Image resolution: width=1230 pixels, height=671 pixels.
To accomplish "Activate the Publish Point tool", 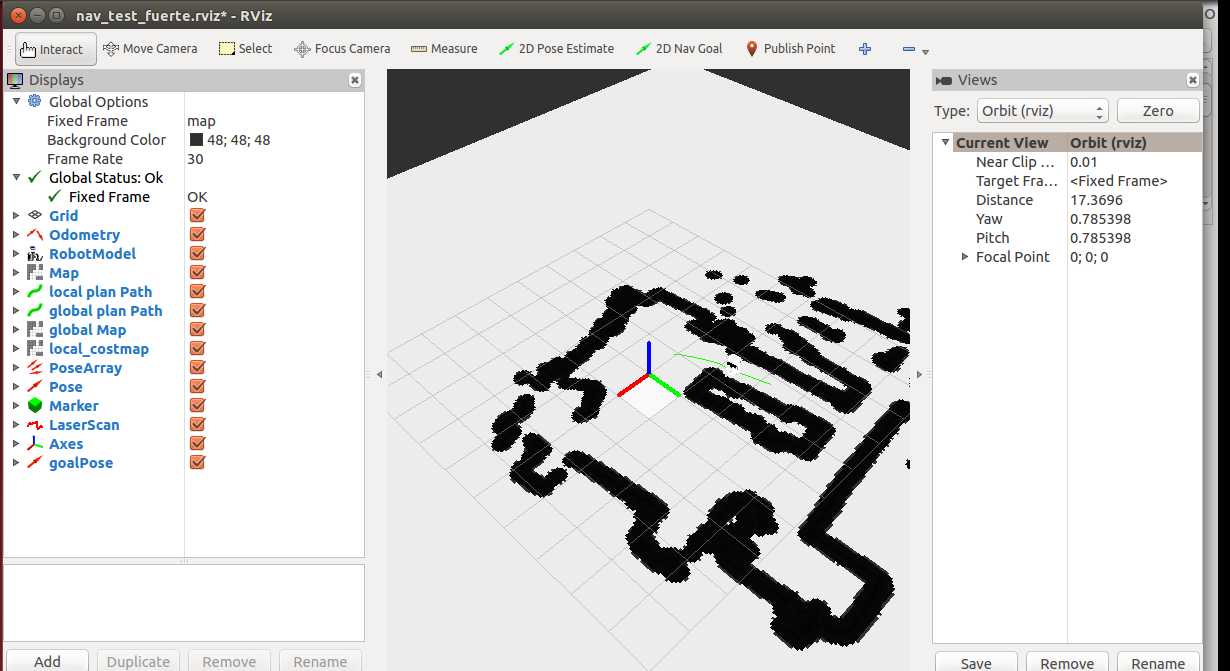I will coord(790,48).
